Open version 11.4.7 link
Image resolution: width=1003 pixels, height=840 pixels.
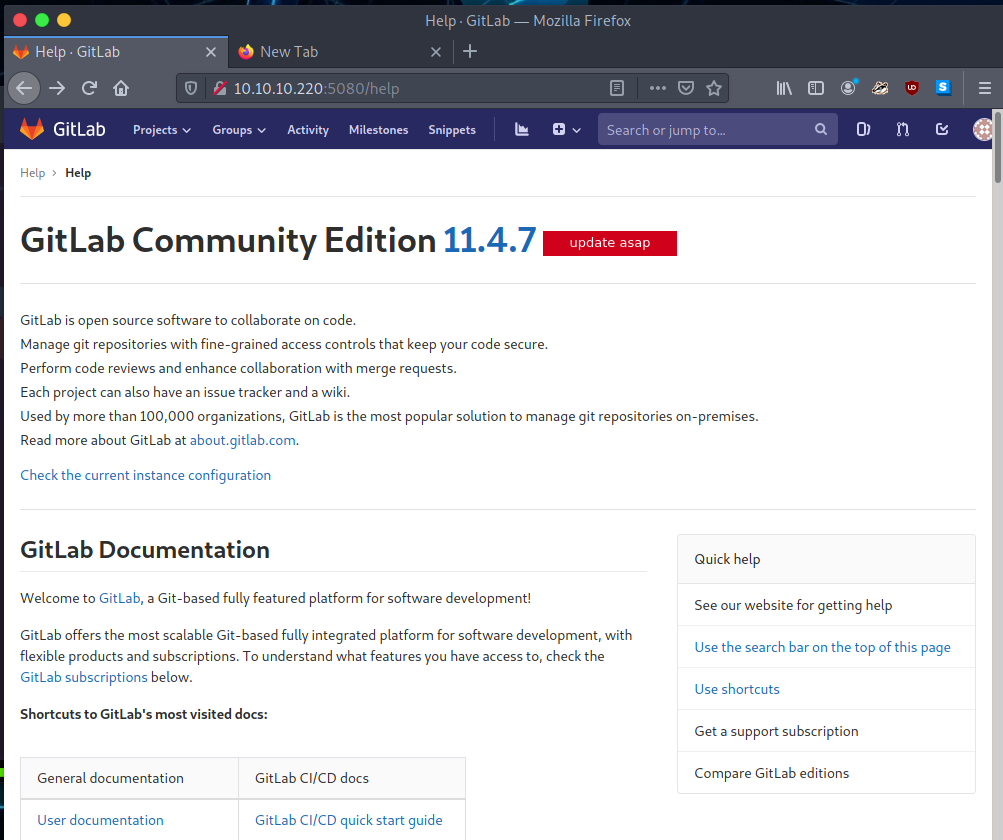[x=489, y=241]
